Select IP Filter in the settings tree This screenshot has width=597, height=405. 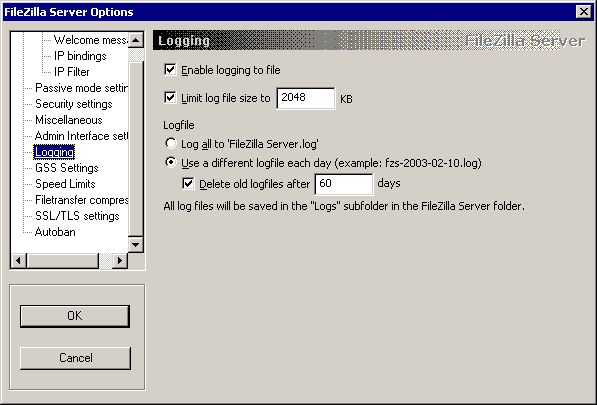coord(72,72)
